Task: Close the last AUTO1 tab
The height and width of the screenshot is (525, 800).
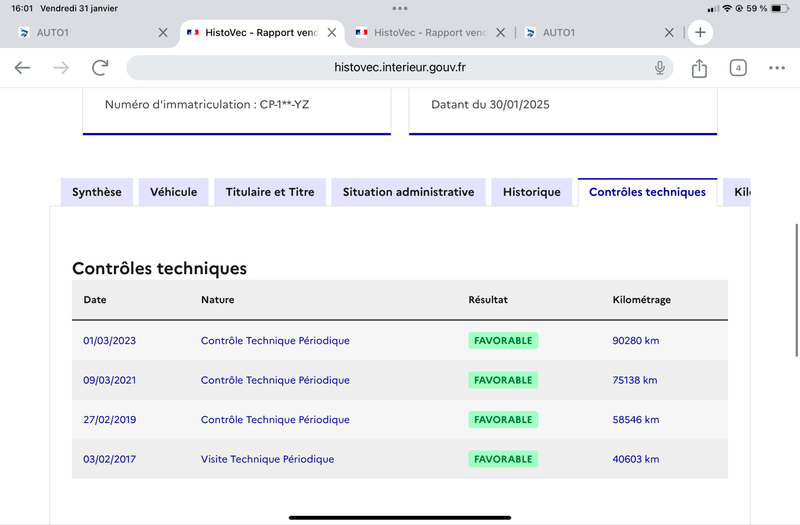Action: 669,33
